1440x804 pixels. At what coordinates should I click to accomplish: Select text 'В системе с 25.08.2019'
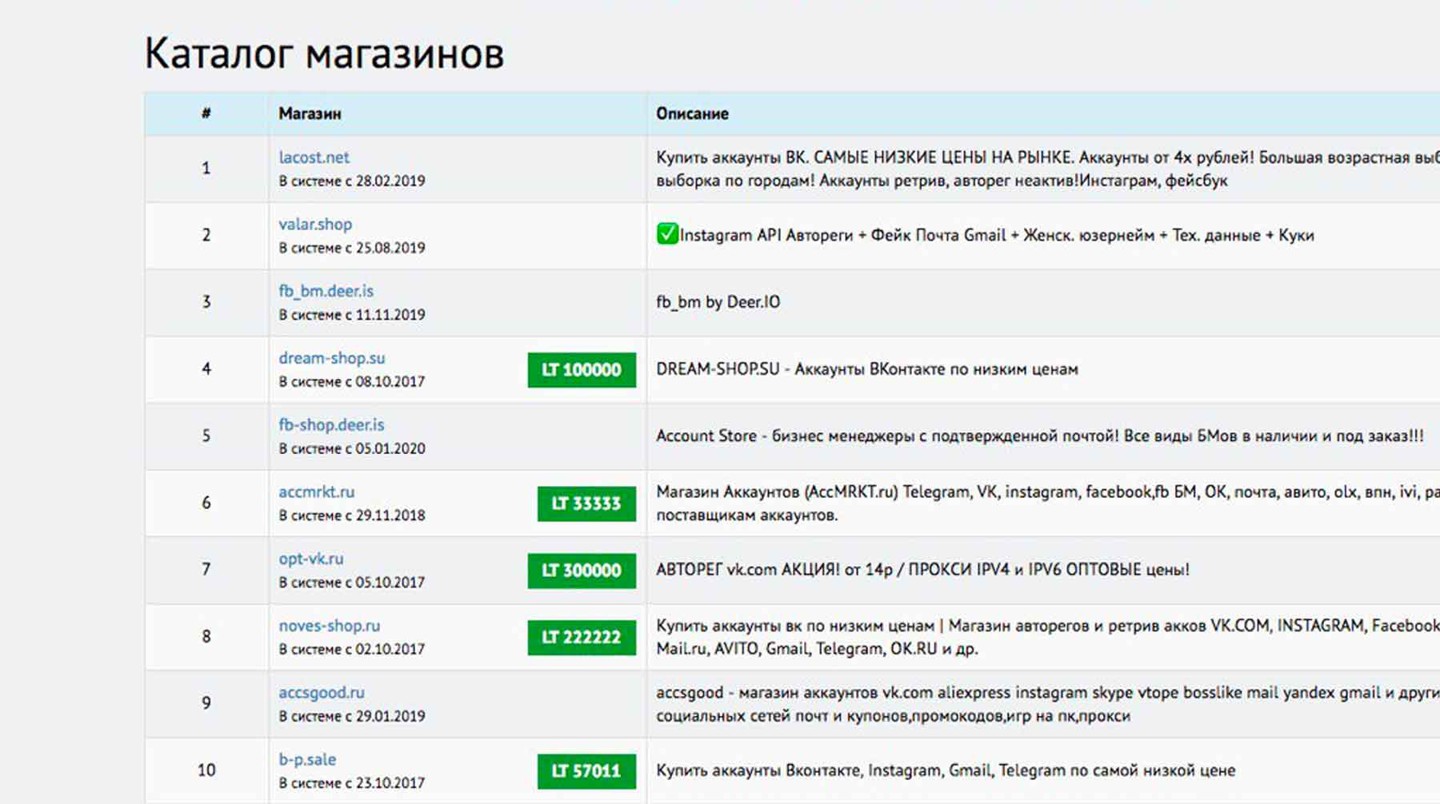(x=352, y=248)
